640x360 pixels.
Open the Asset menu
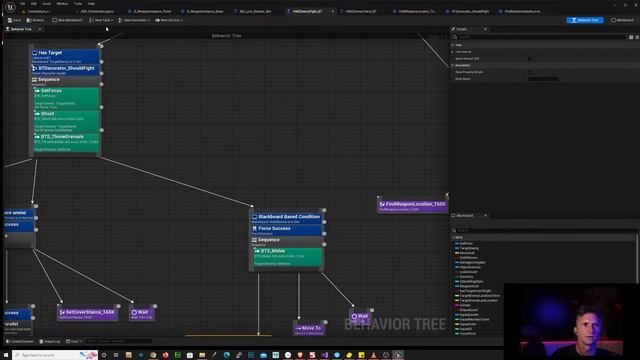pyautogui.click(x=47, y=4)
